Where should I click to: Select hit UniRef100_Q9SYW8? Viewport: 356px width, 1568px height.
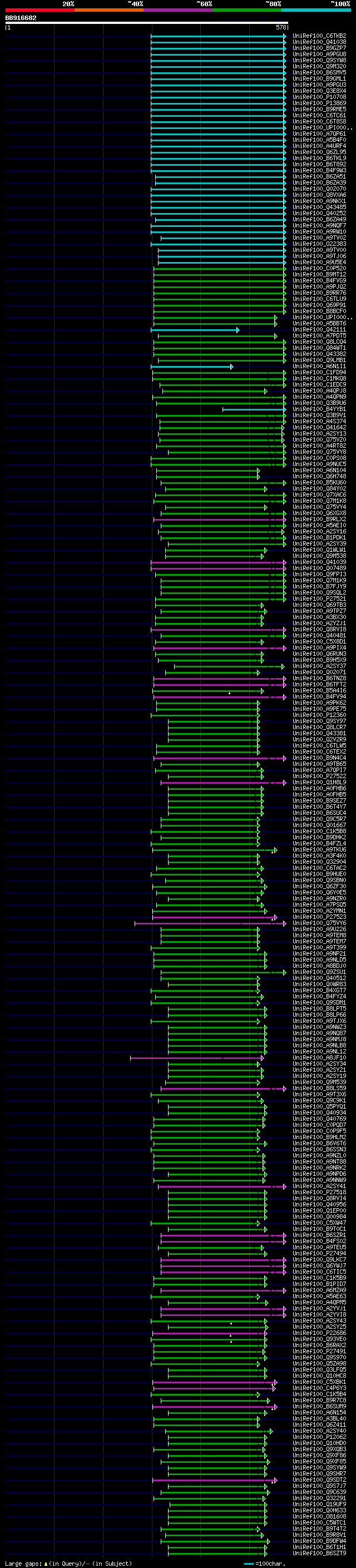point(319,60)
